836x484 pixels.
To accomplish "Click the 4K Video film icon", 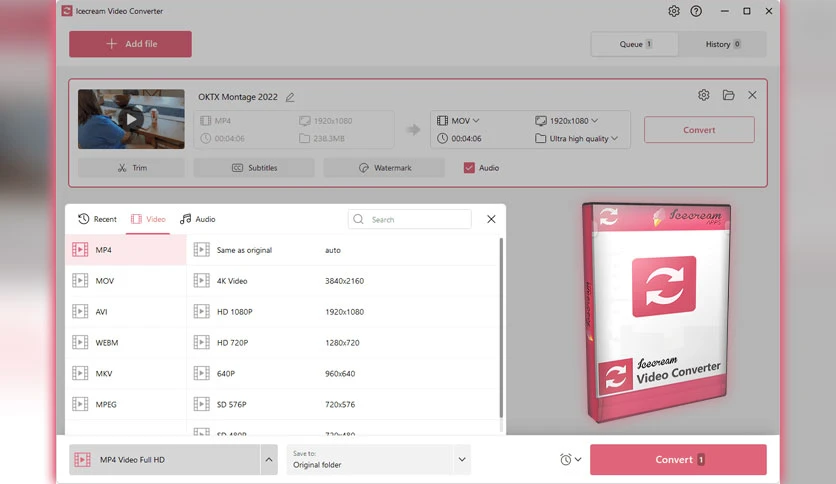I will tap(202, 280).
